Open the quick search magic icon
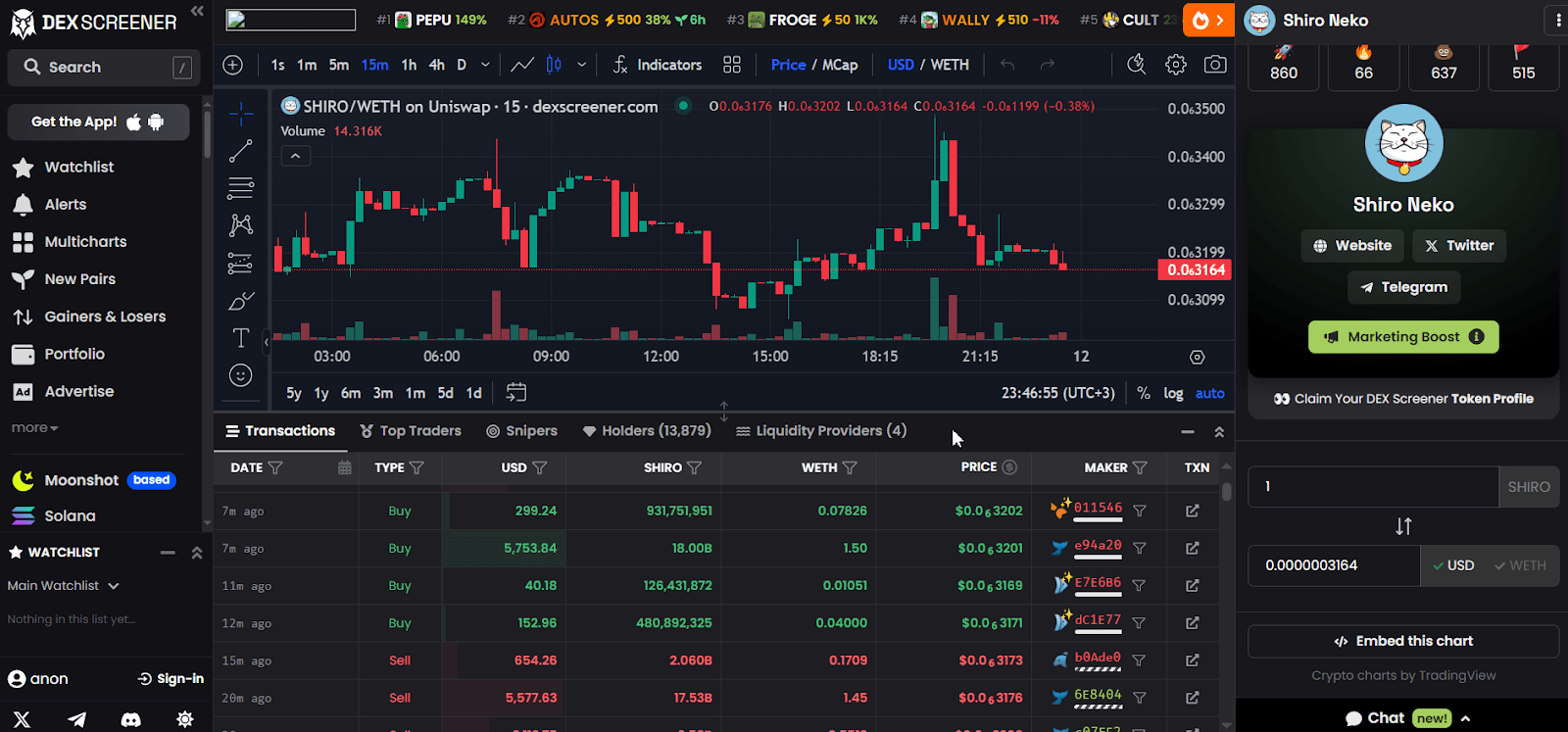This screenshot has width=1568, height=732. 1137,65
